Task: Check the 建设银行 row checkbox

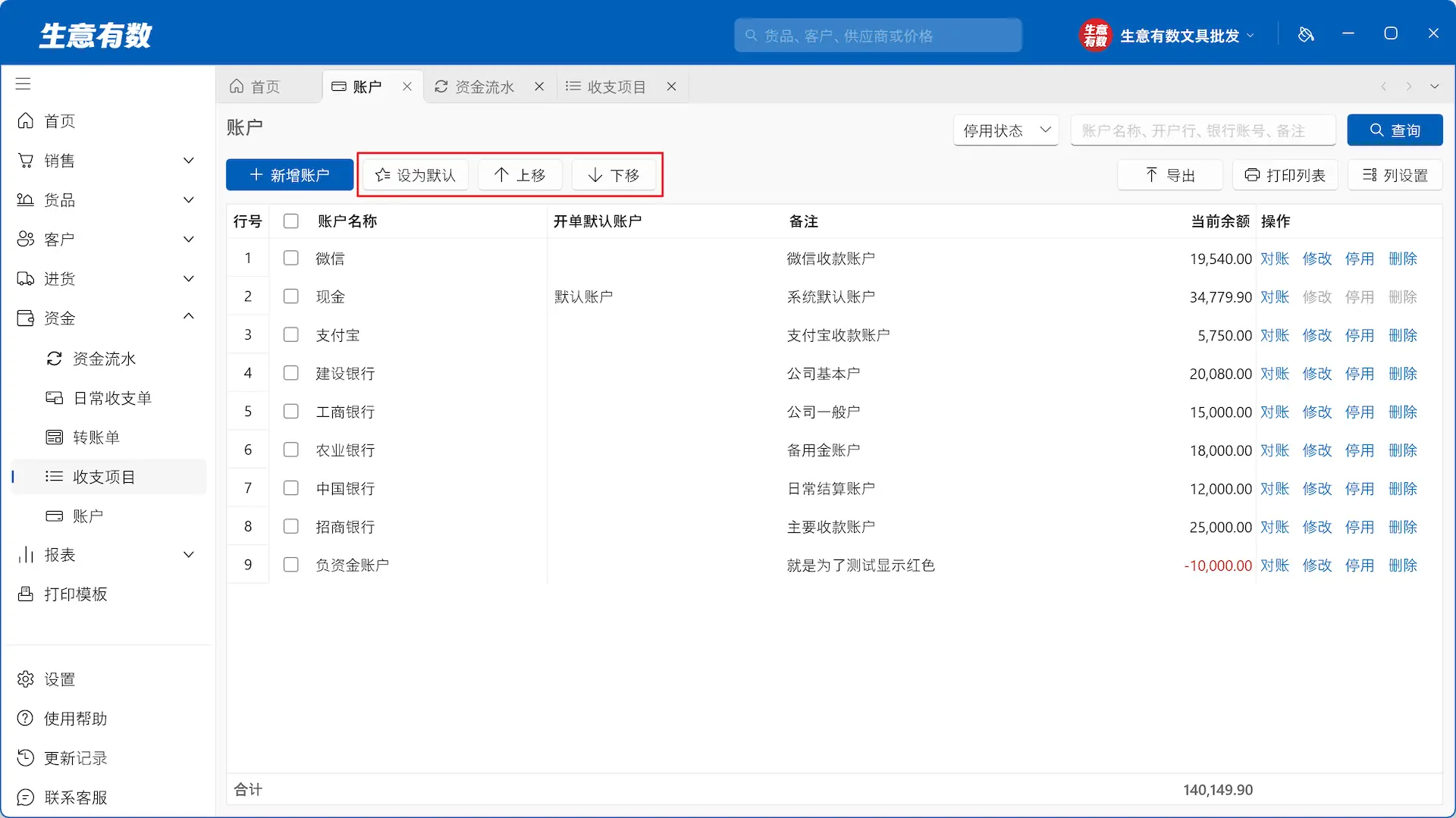Action: (x=291, y=373)
